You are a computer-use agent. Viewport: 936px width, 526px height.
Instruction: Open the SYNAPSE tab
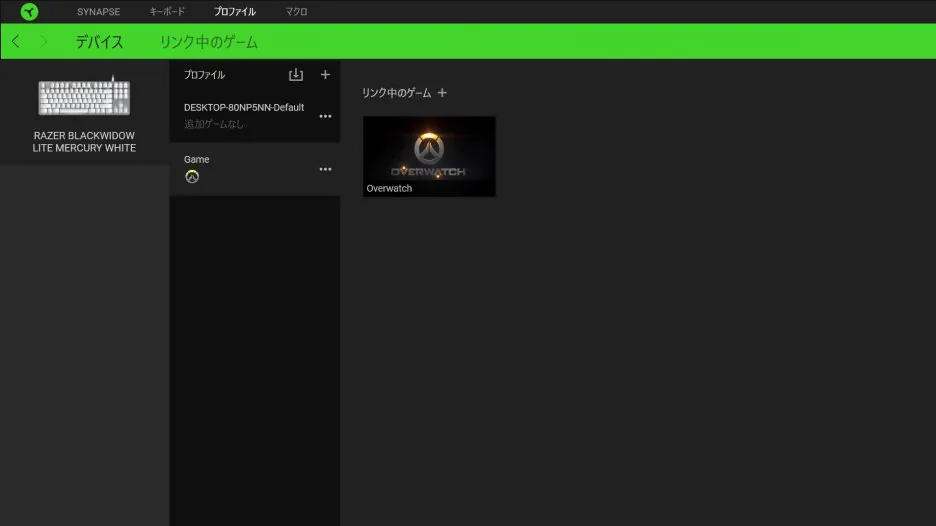[98, 11]
